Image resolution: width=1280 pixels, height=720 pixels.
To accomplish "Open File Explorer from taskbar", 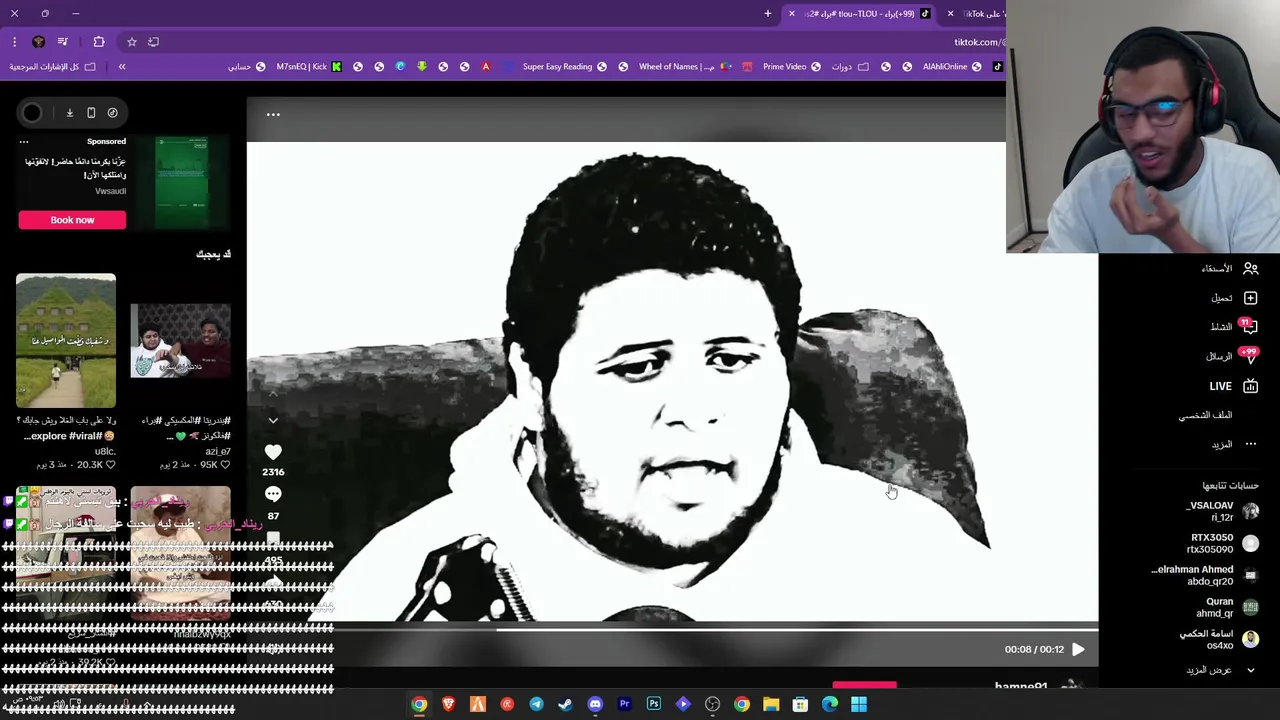I will [771, 705].
